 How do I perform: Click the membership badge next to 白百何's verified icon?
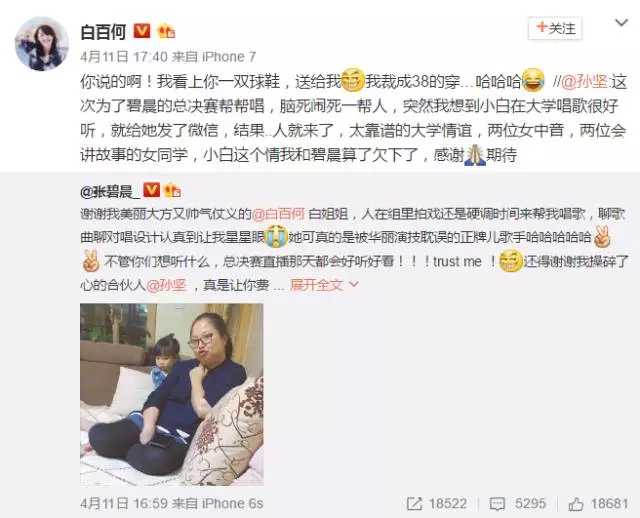166,31
